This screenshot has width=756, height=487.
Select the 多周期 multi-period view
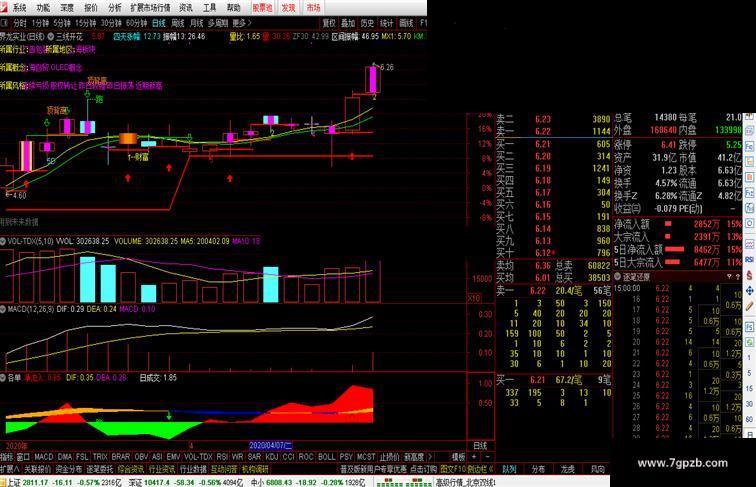tap(218, 23)
